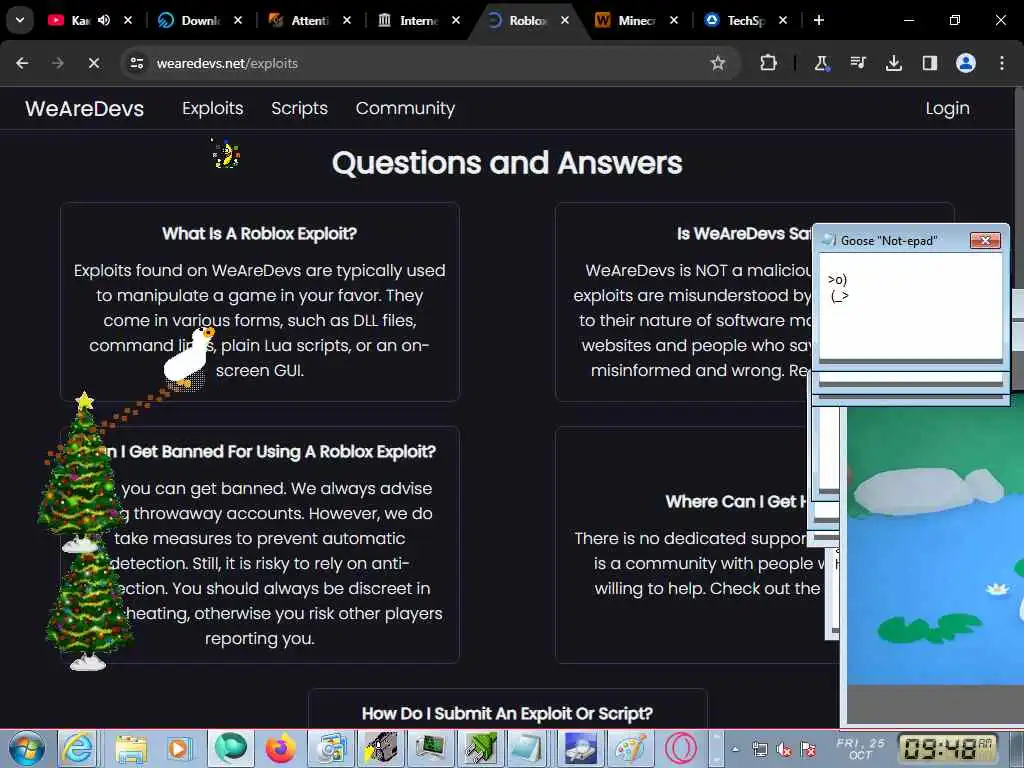Open the Community nav link

405,108
